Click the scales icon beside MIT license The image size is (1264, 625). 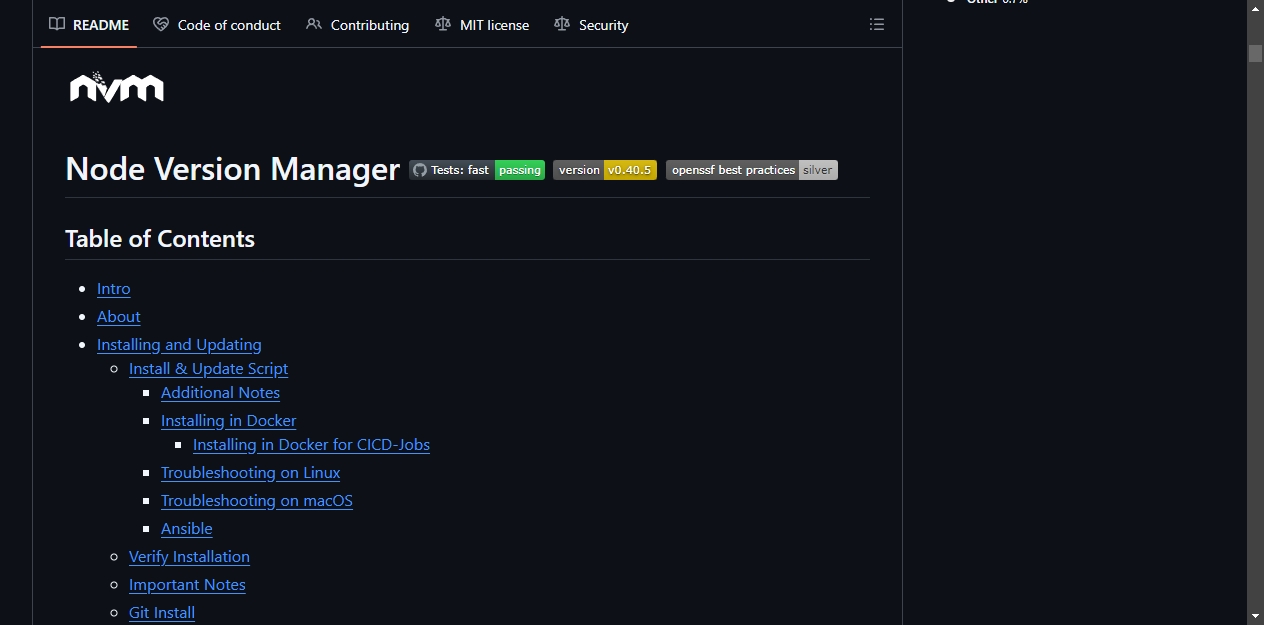click(x=443, y=25)
